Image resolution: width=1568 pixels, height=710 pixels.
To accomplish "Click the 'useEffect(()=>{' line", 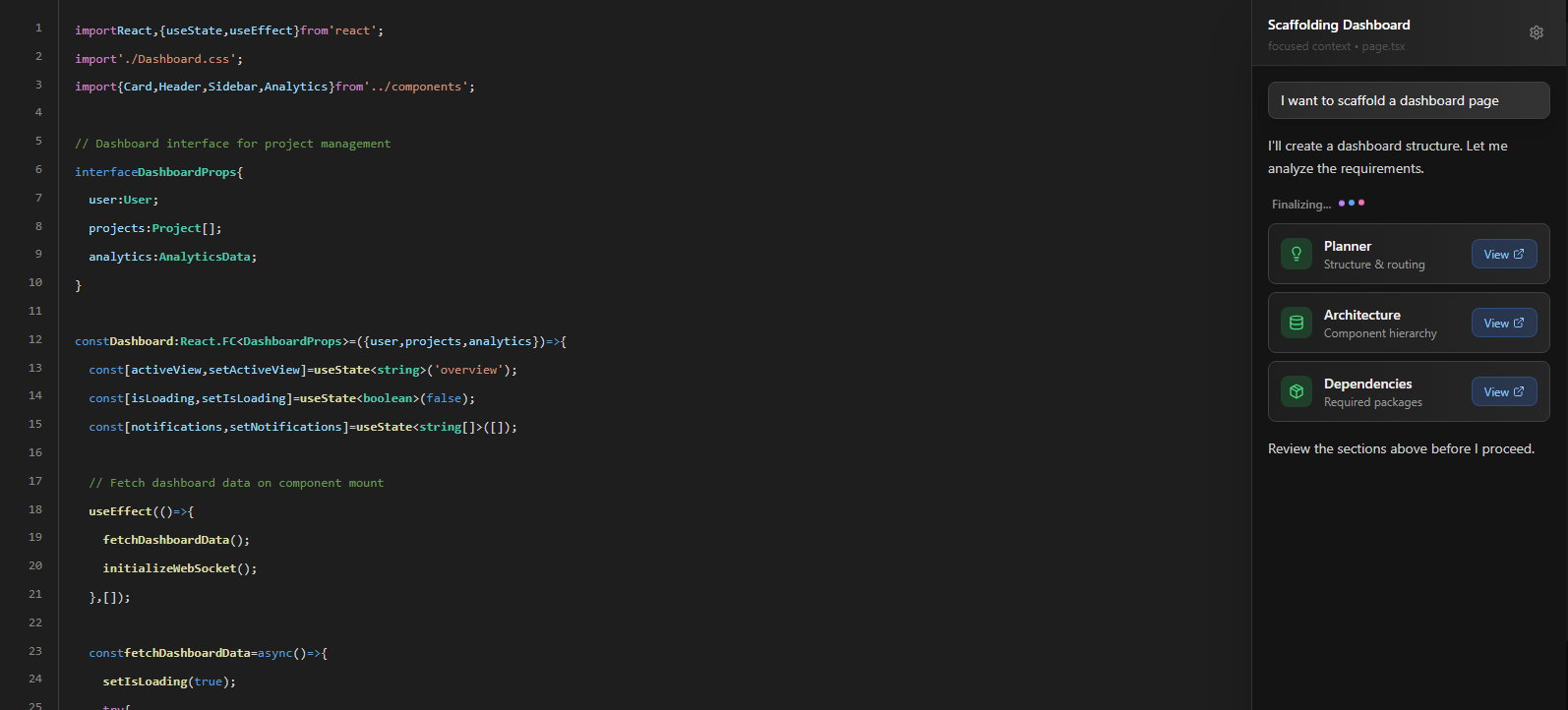I will pyautogui.click(x=142, y=511).
